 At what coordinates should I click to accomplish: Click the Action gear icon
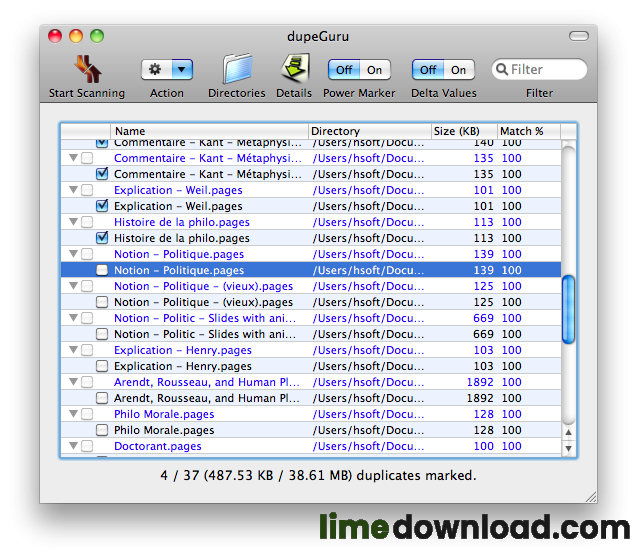click(x=157, y=70)
